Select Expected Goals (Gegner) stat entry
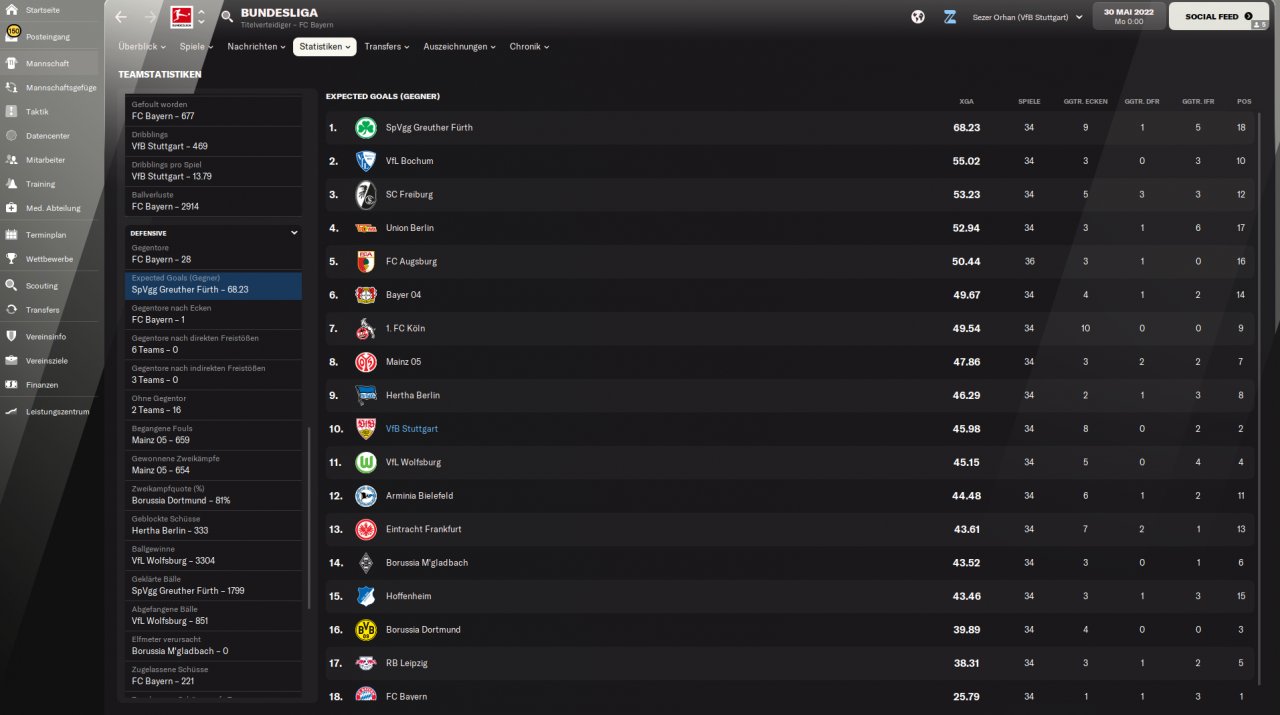 [x=213, y=284]
